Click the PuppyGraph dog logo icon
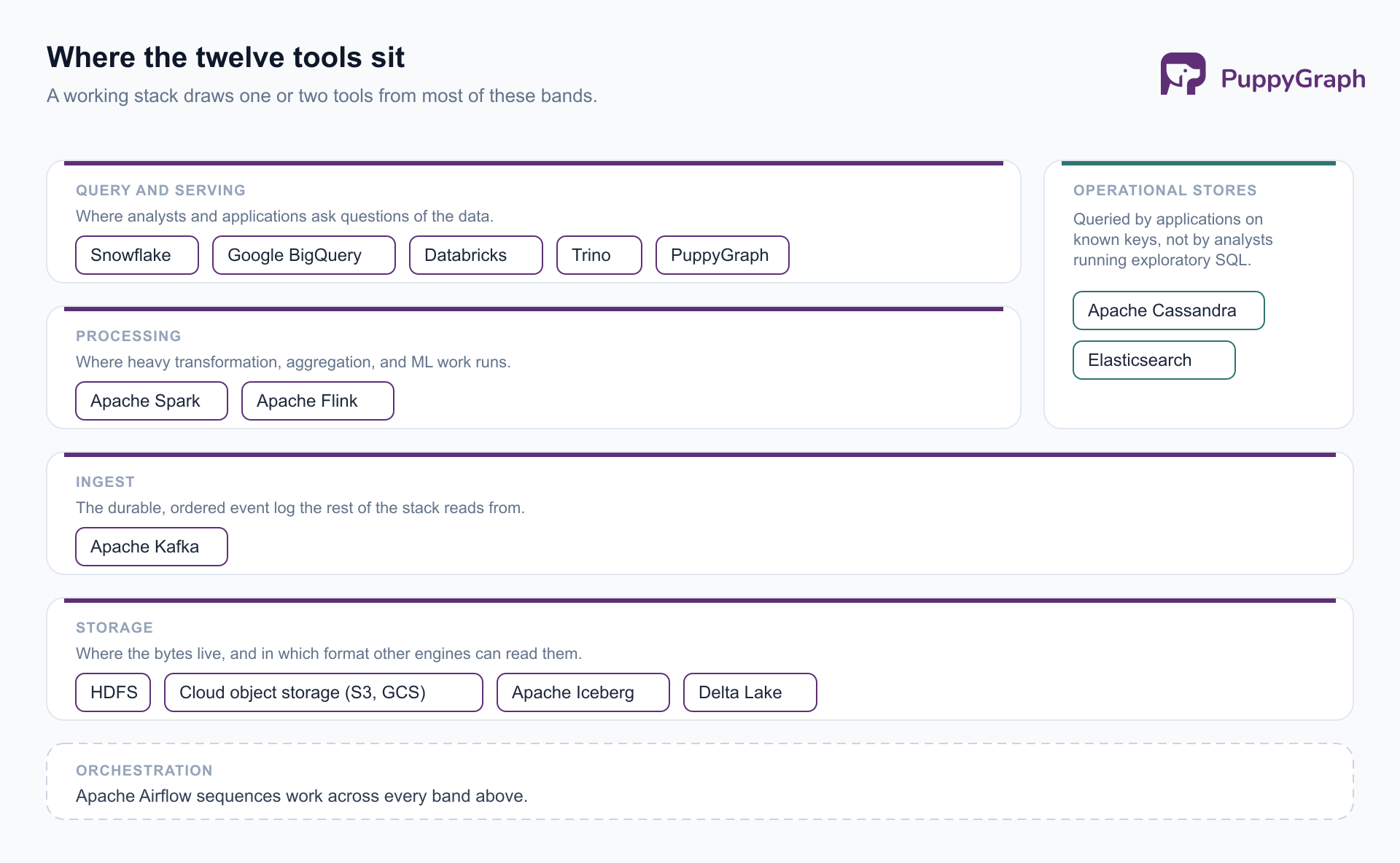The width and height of the screenshot is (1400, 863). tap(1183, 74)
